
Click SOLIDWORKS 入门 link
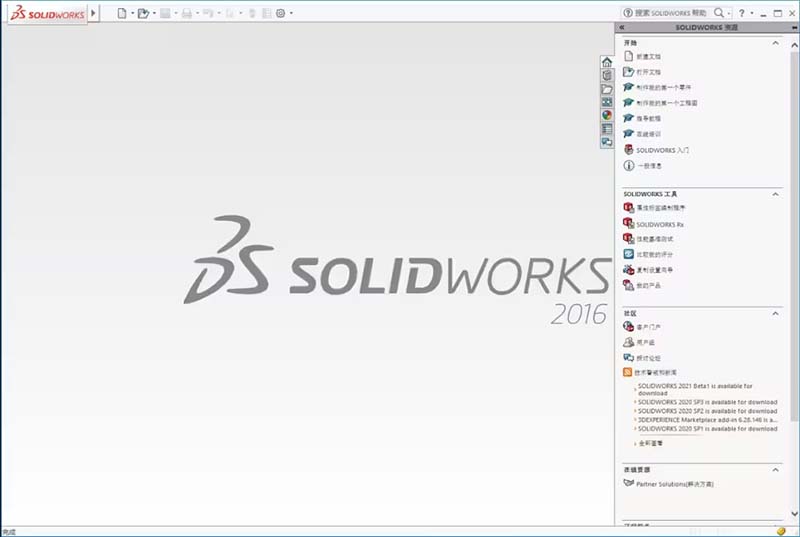(x=663, y=150)
